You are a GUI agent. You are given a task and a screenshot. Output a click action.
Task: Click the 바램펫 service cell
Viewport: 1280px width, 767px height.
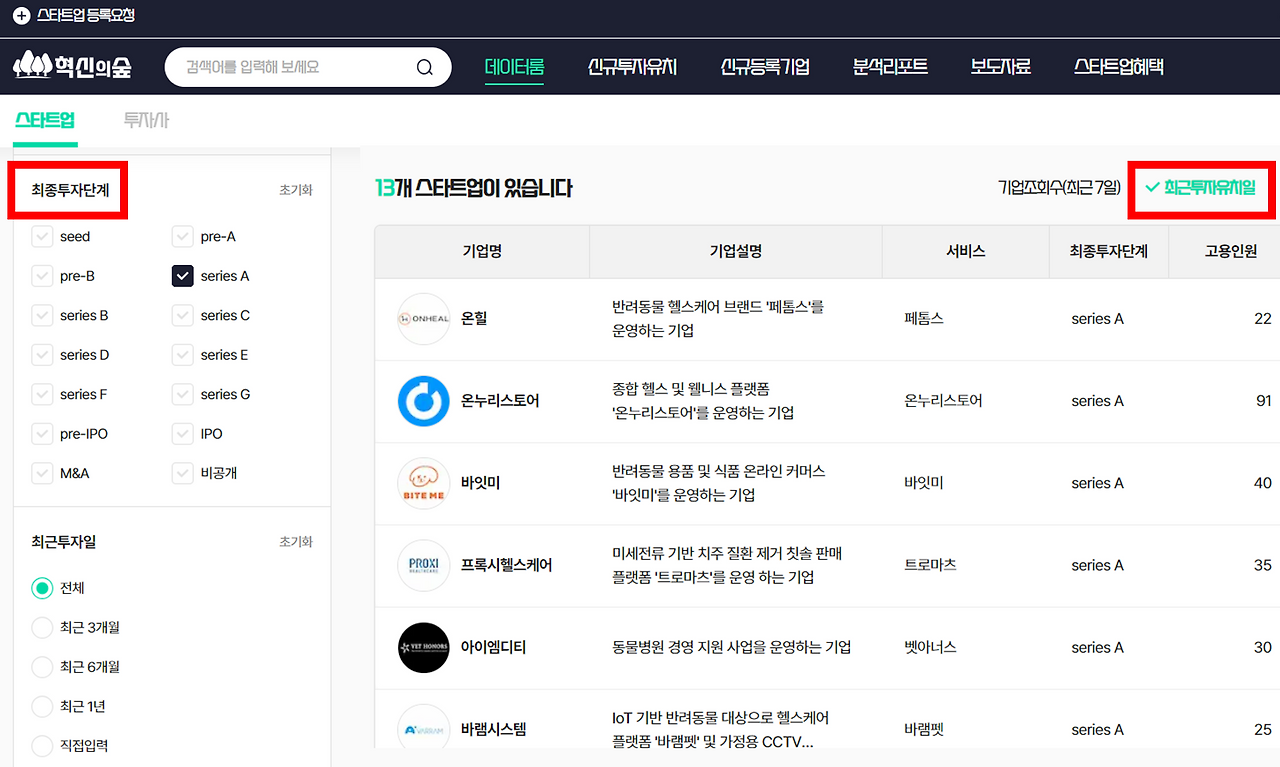click(924, 729)
